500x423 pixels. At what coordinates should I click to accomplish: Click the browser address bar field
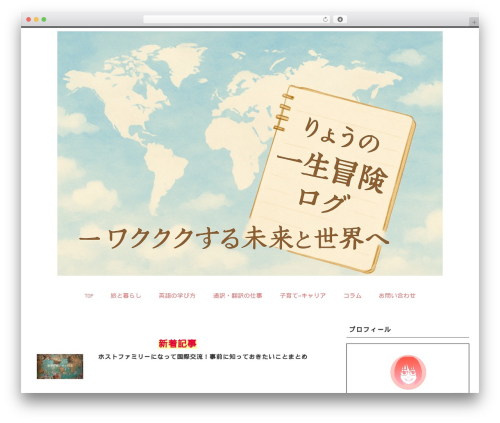(x=237, y=20)
